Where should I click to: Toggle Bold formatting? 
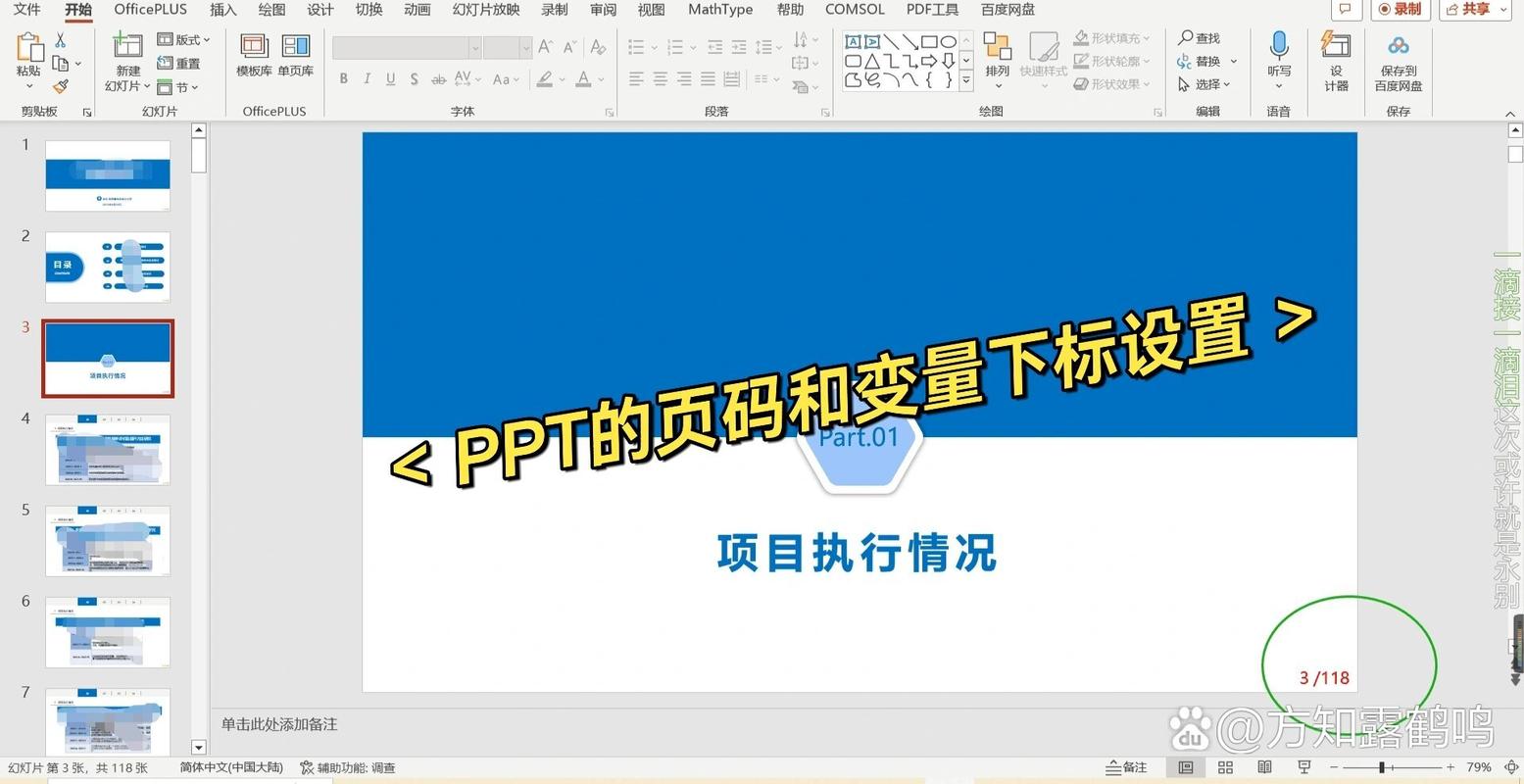pos(344,78)
